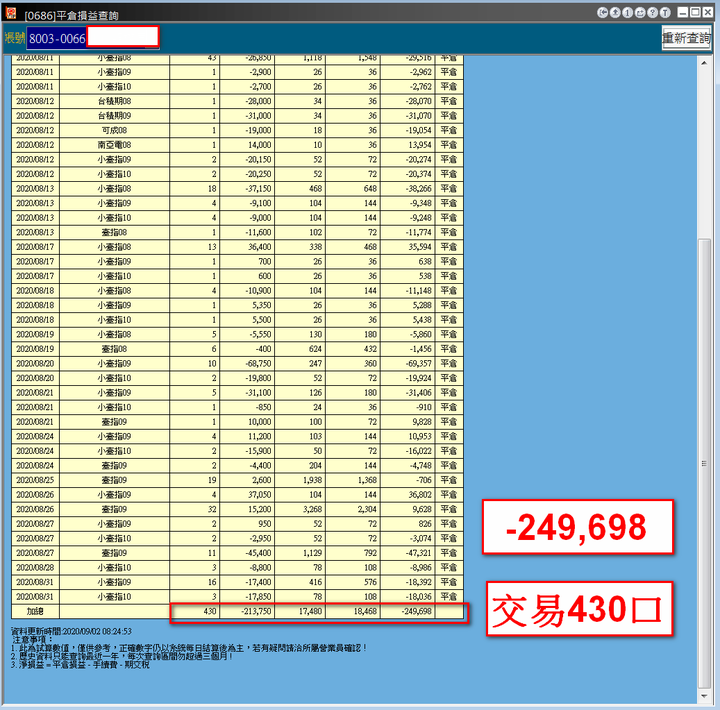Click the total tax 18,468 cell
The height and width of the screenshot is (710, 720).
[x=353, y=611]
